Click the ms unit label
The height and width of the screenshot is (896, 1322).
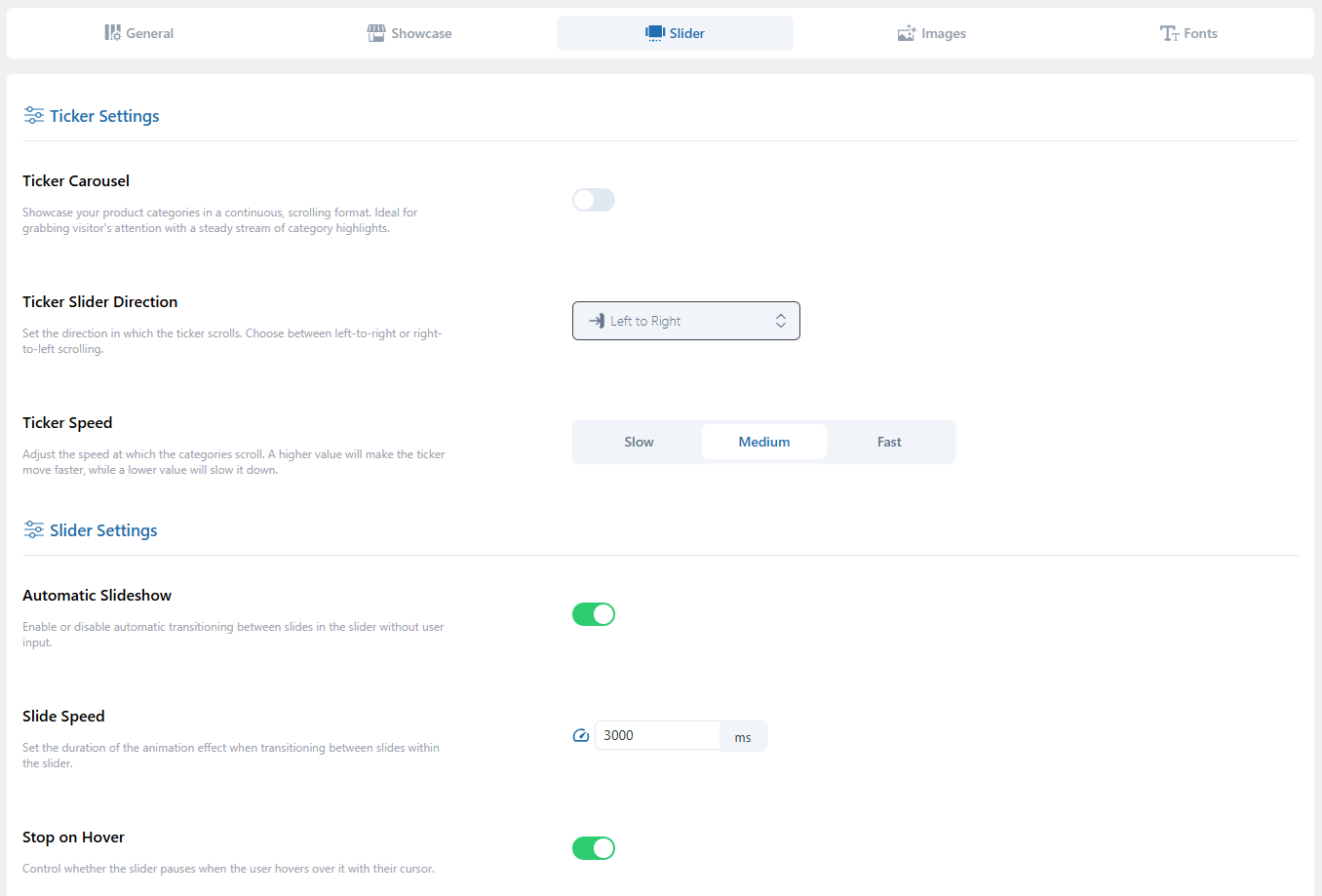pos(743,736)
